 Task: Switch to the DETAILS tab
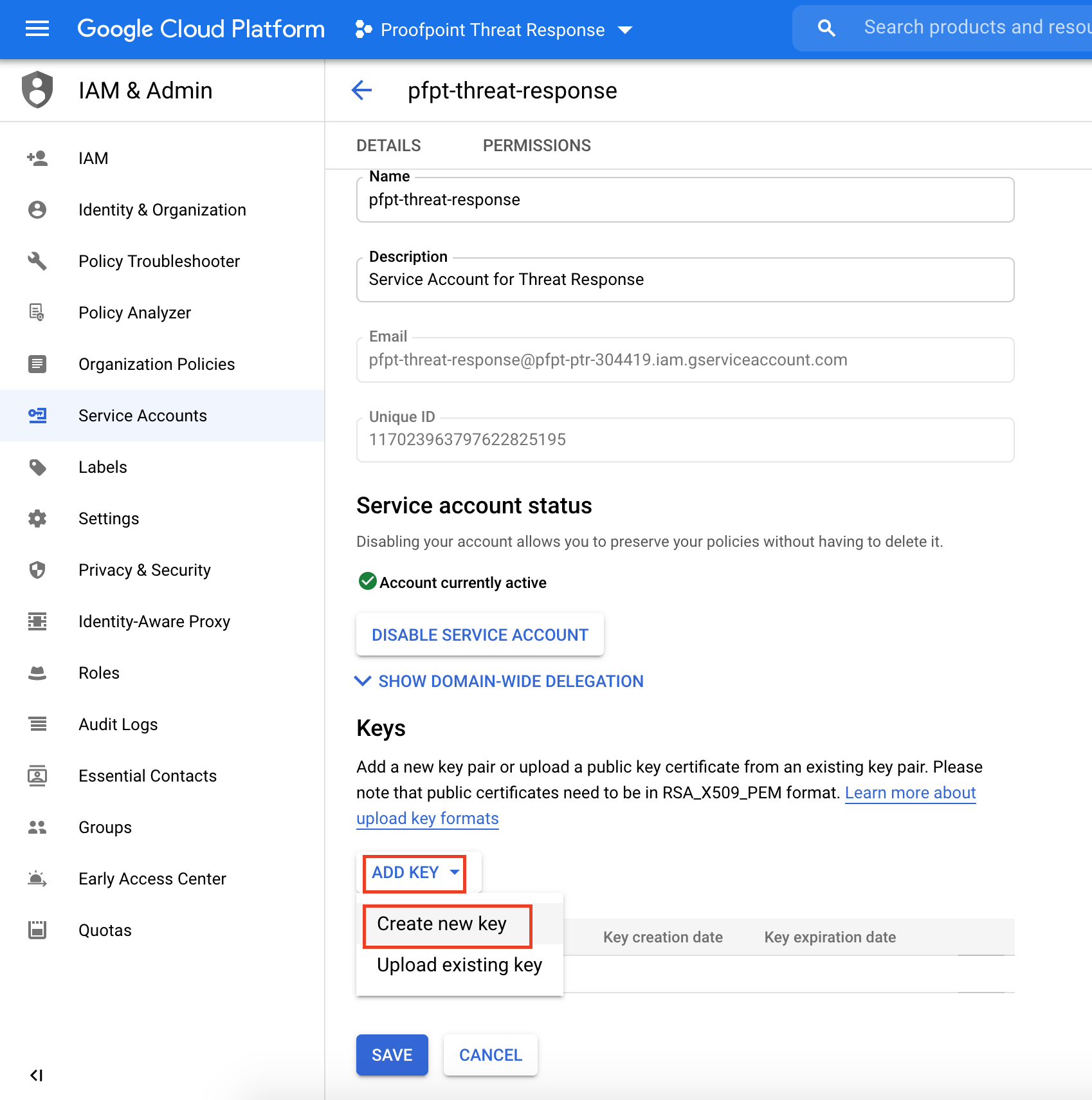[x=388, y=146]
